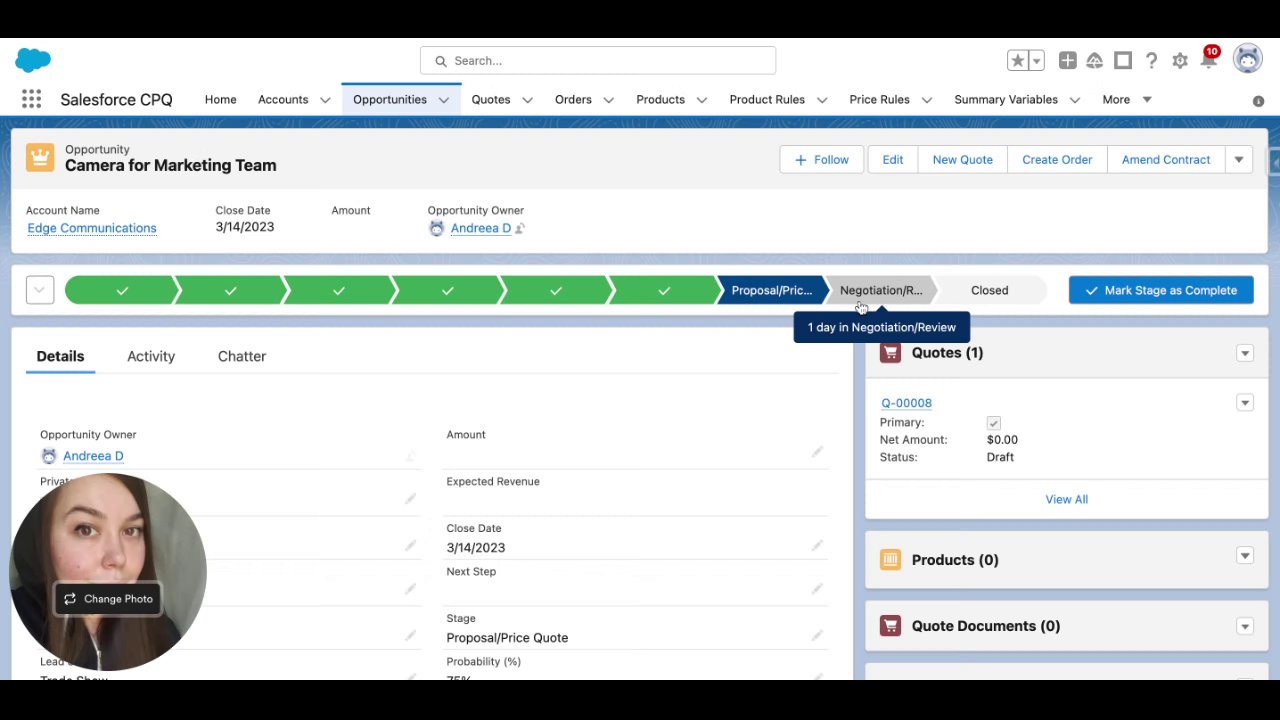Image resolution: width=1280 pixels, height=720 pixels.
Task: Click Amend Contract
Action: tap(1166, 160)
